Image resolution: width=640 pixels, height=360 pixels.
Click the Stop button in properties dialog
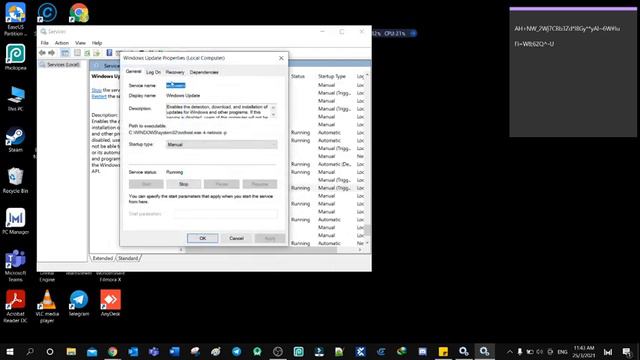click(x=184, y=184)
